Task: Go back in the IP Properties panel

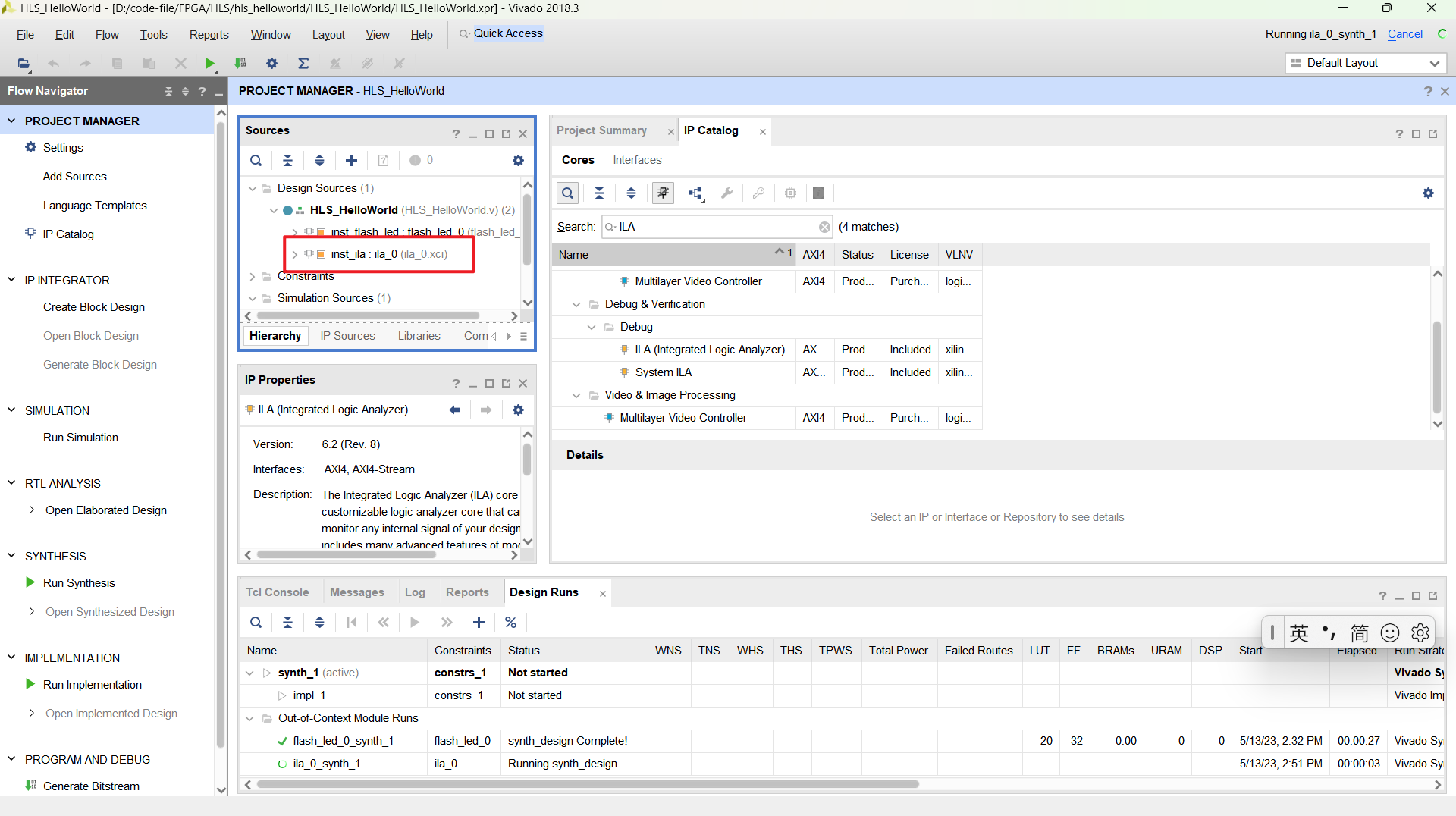Action: click(455, 410)
